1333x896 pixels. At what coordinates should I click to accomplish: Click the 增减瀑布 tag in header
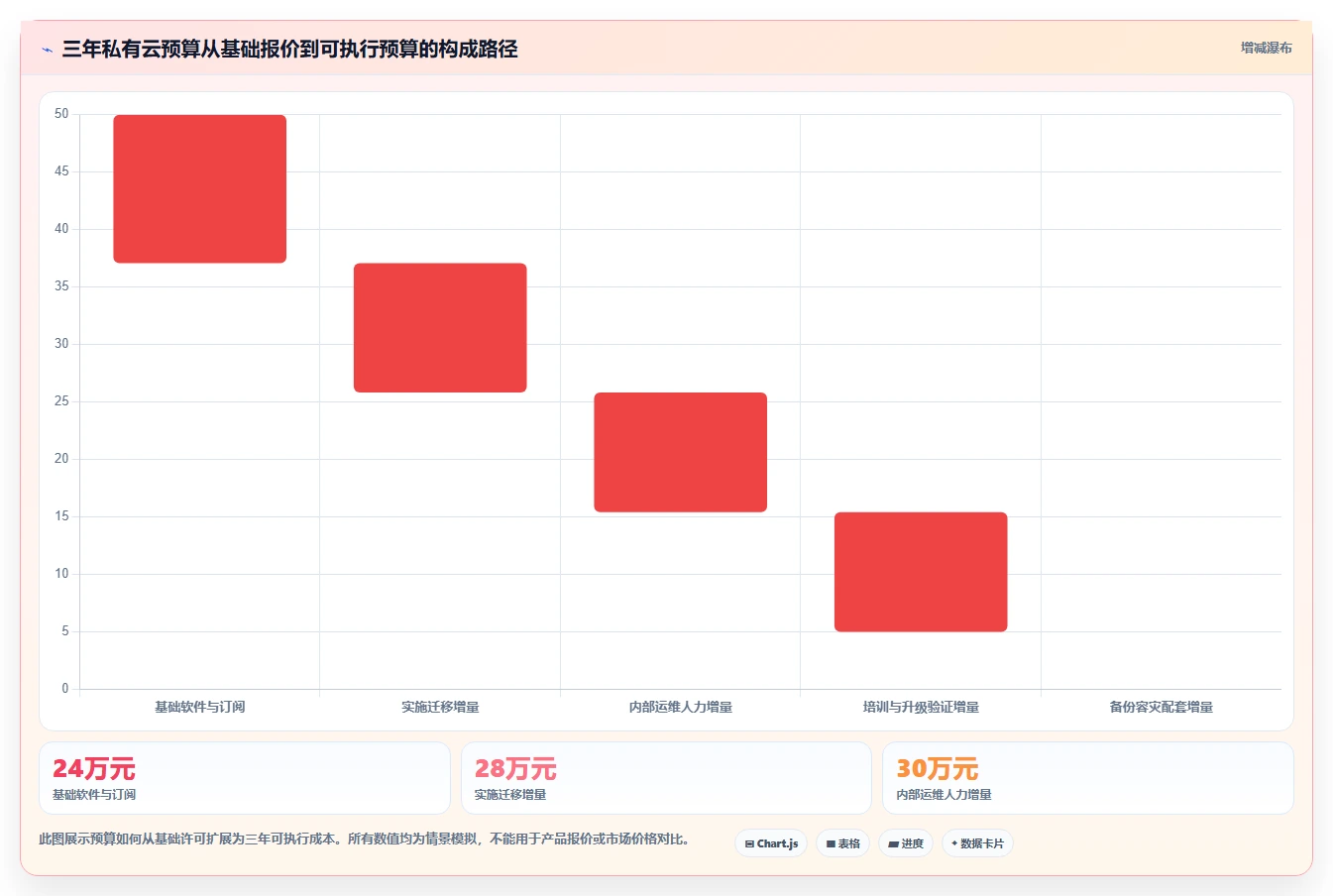pyautogui.click(x=1266, y=48)
